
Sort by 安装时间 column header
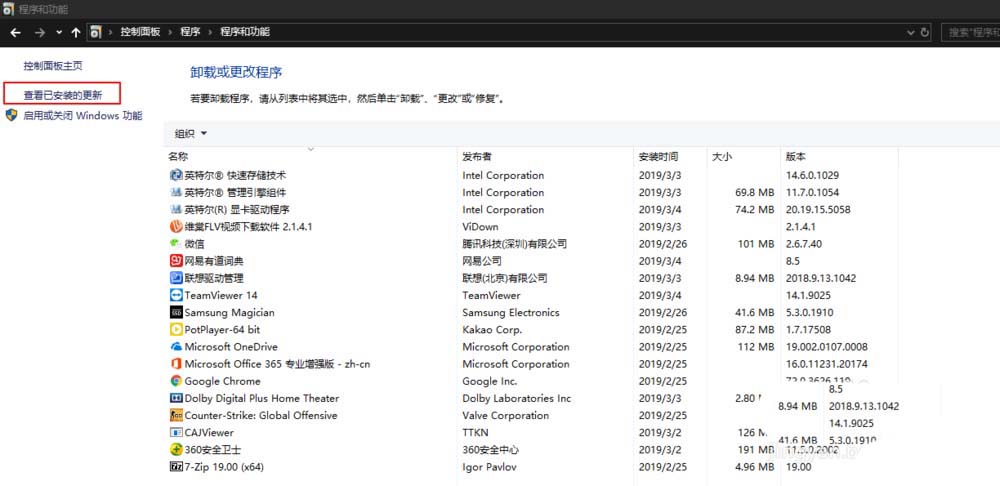(658, 156)
